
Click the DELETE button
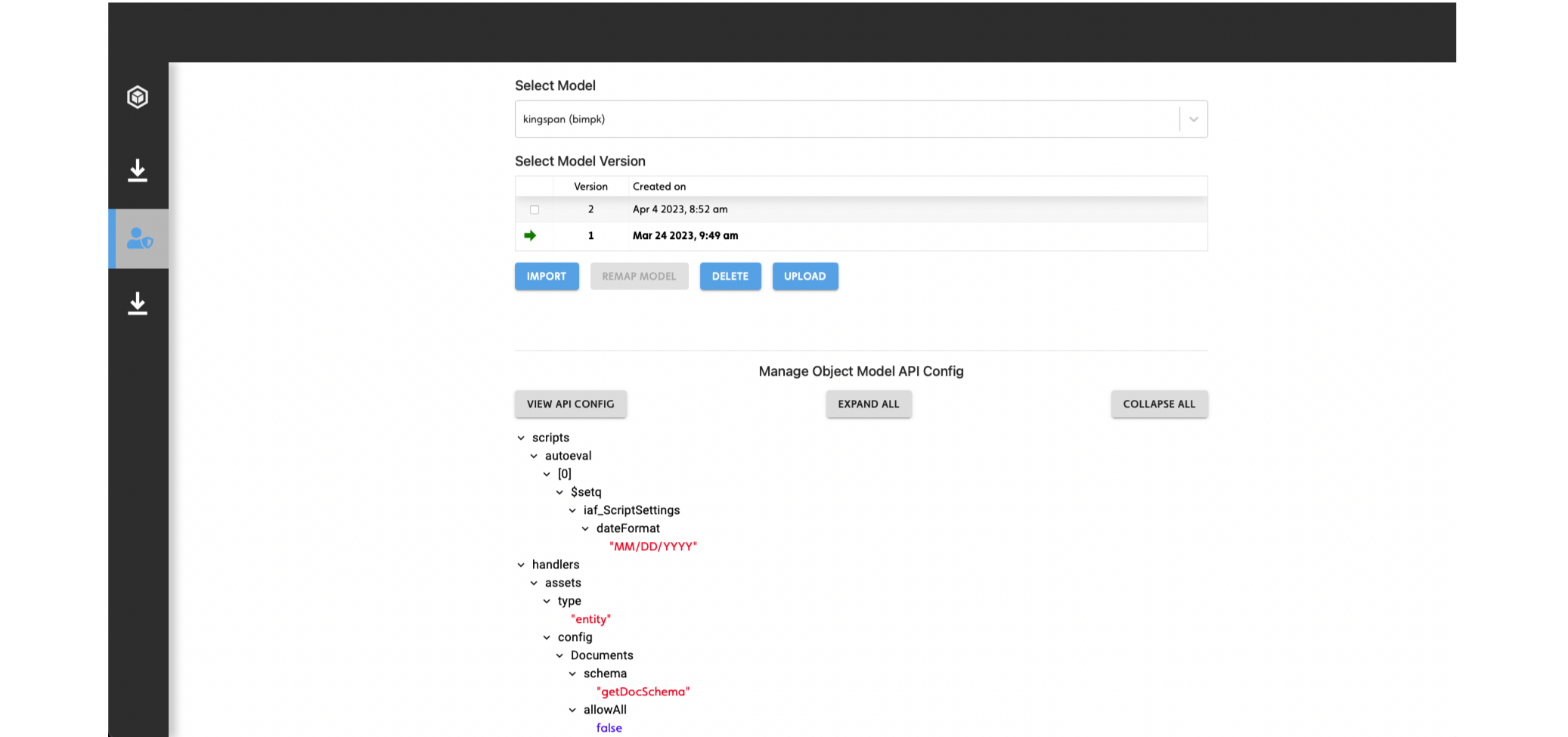(730, 277)
